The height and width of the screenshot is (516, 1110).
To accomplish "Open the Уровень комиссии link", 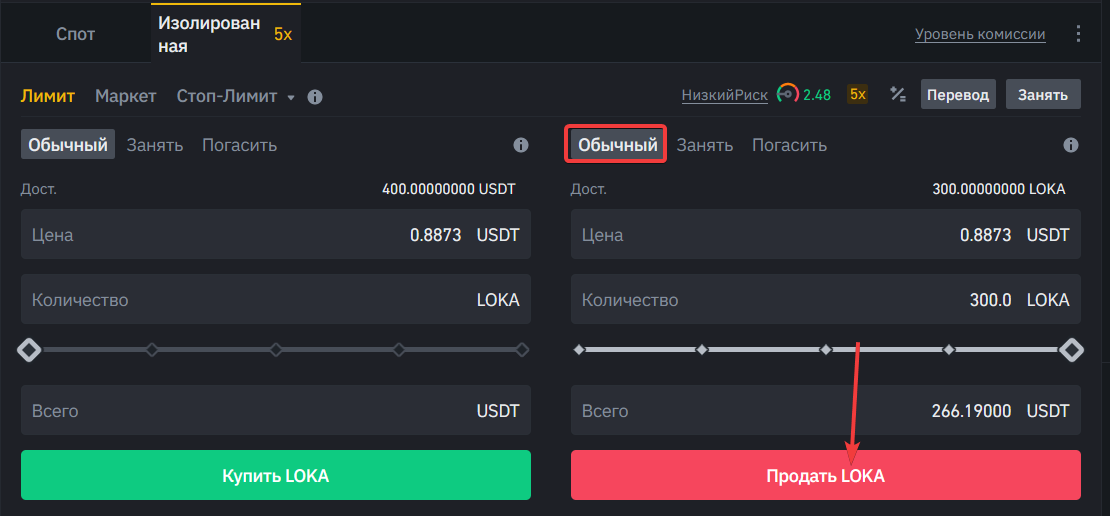I will click(979, 34).
